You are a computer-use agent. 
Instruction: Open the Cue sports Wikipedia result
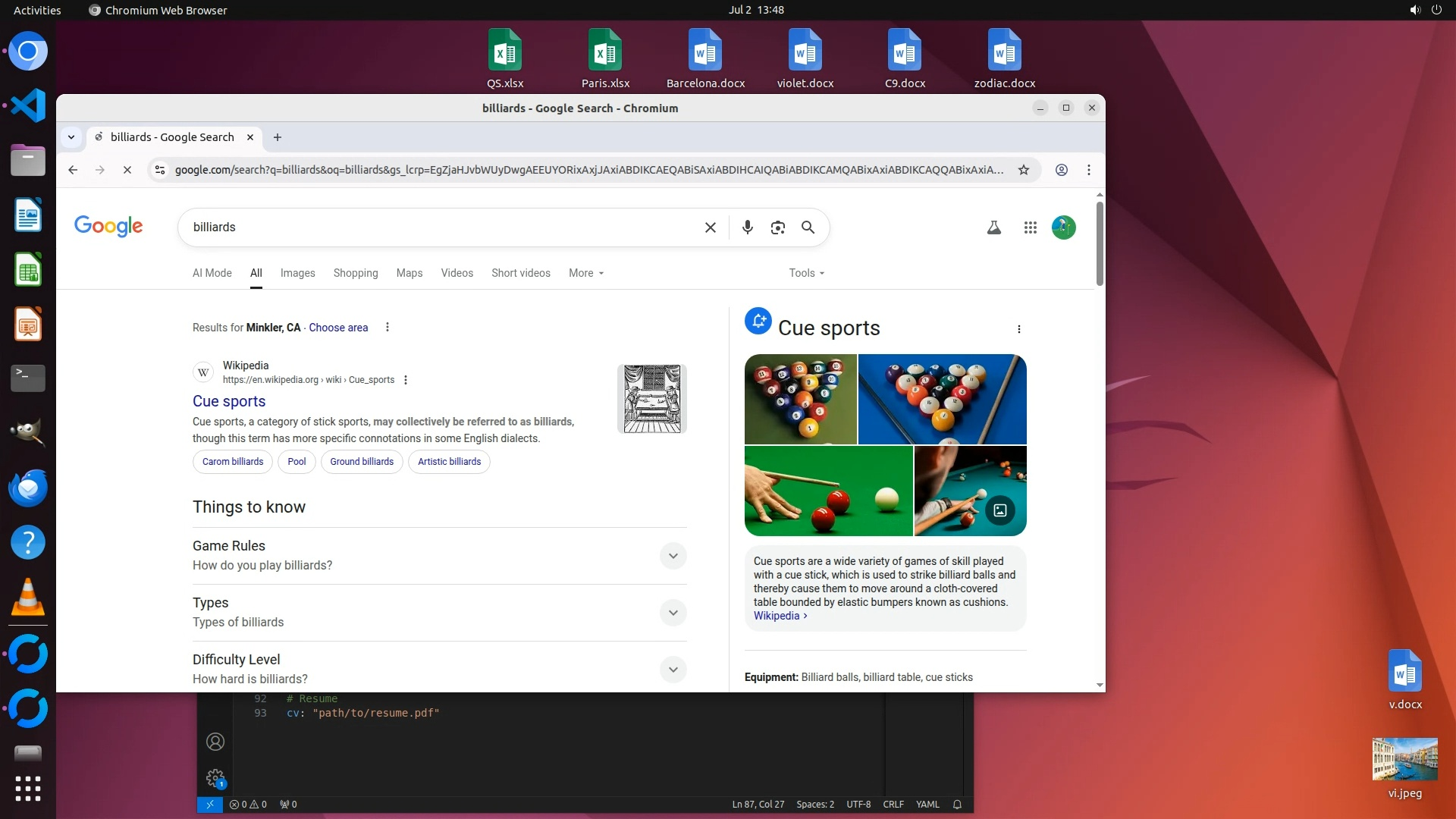[229, 401]
